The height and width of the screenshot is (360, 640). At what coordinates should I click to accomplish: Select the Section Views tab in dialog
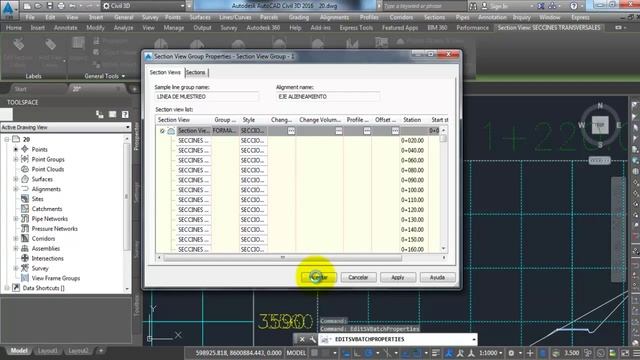point(165,72)
